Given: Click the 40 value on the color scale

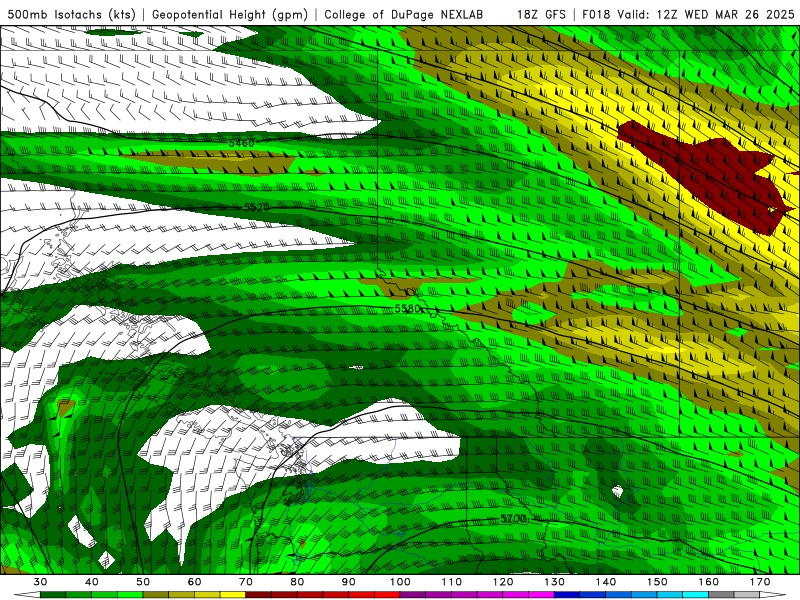Looking at the screenshot, I should click(x=92, y=582).
